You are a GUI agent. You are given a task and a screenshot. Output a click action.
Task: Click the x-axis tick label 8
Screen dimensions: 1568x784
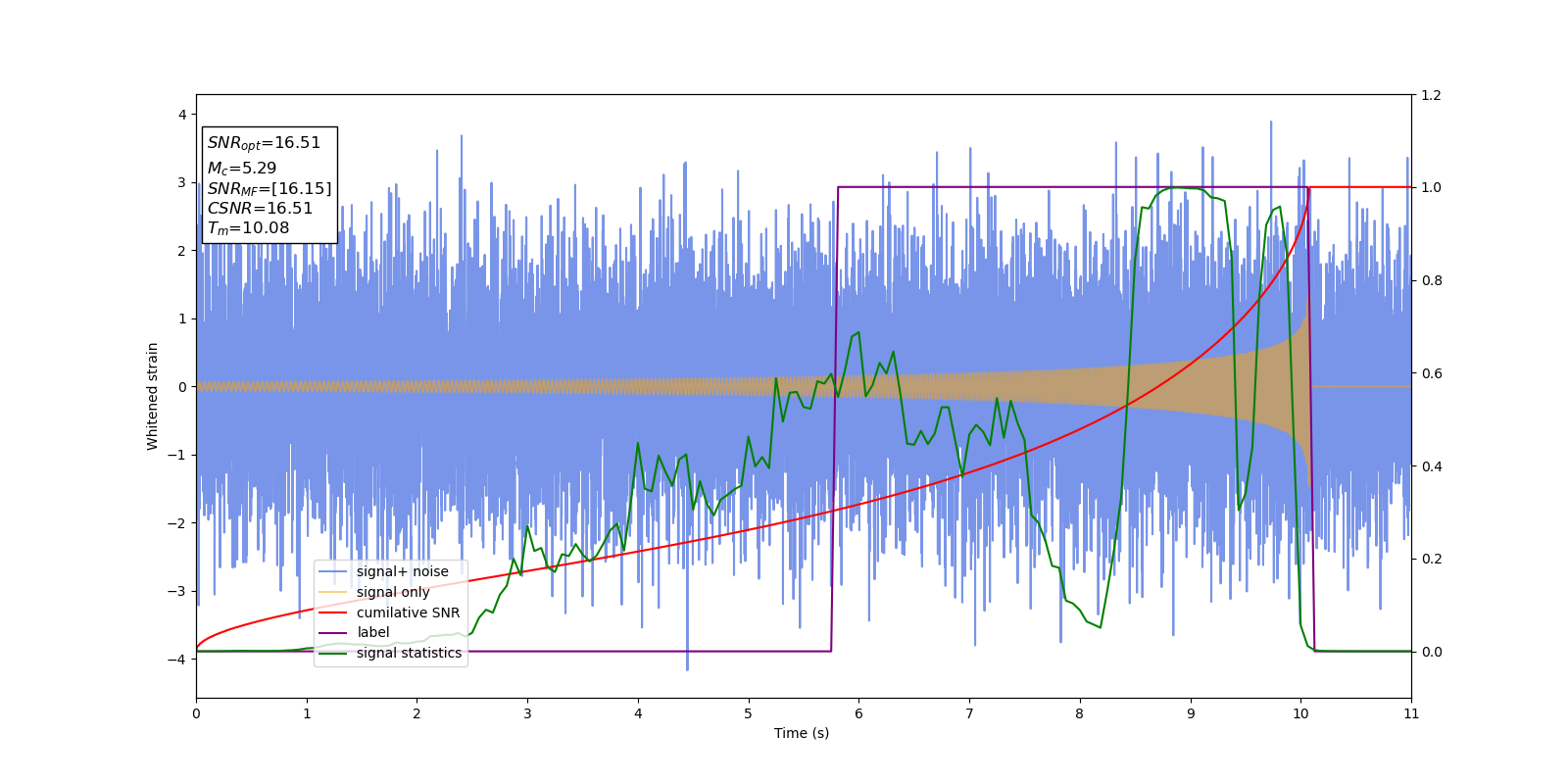pos(1080,713)
